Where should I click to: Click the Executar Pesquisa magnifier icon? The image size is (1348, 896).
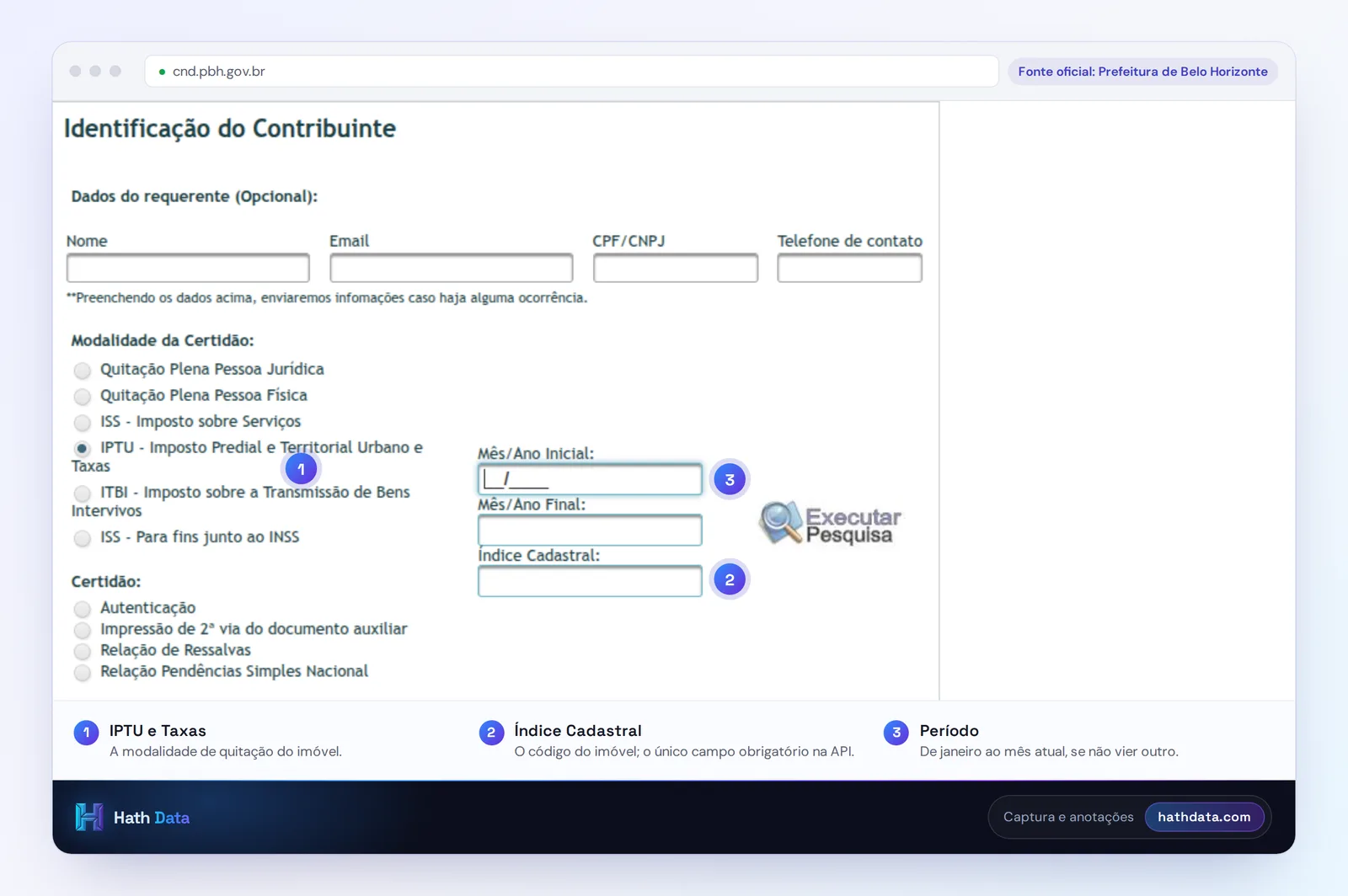(x=780, y=522)
